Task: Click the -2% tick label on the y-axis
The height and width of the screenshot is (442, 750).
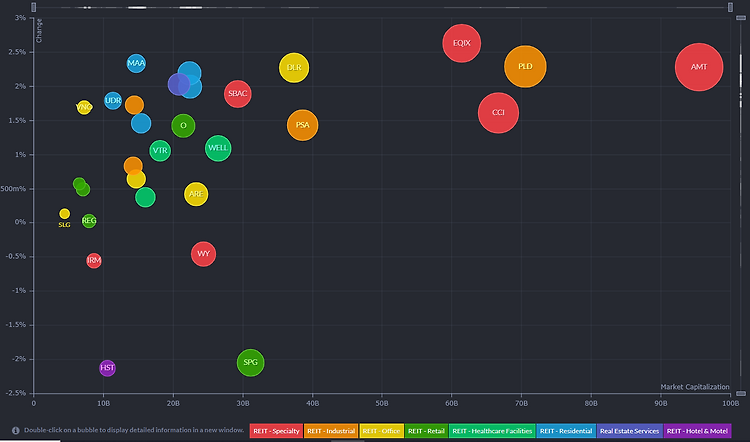Action: [x=19, y=359]
